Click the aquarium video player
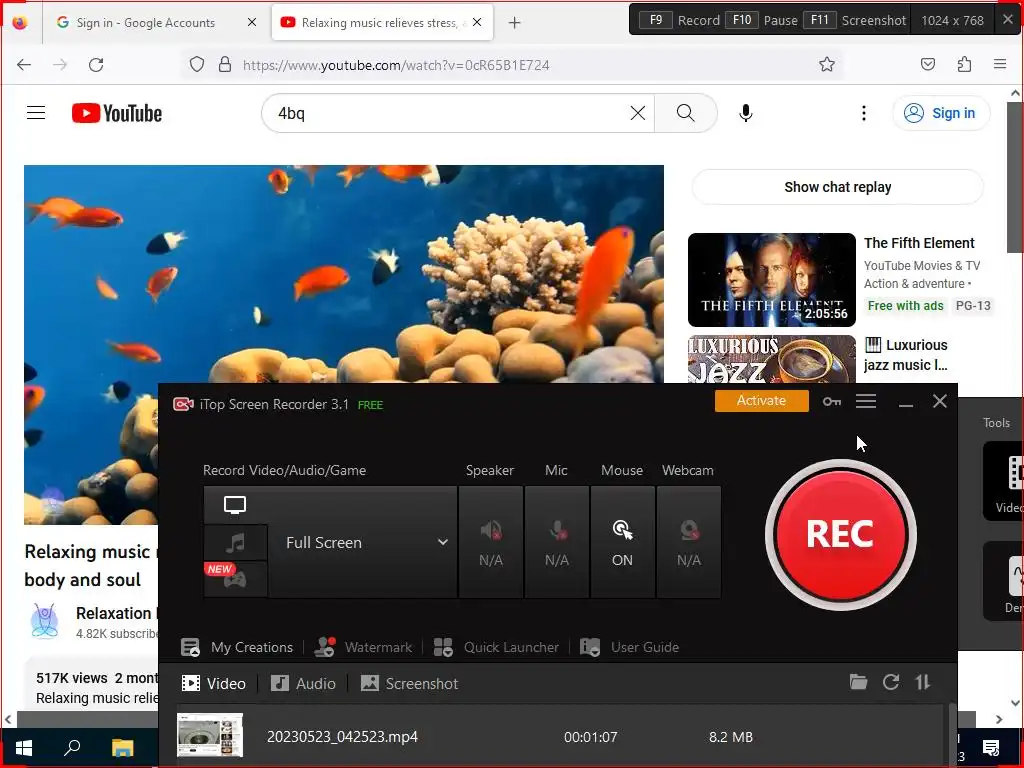 coord(344,274)
